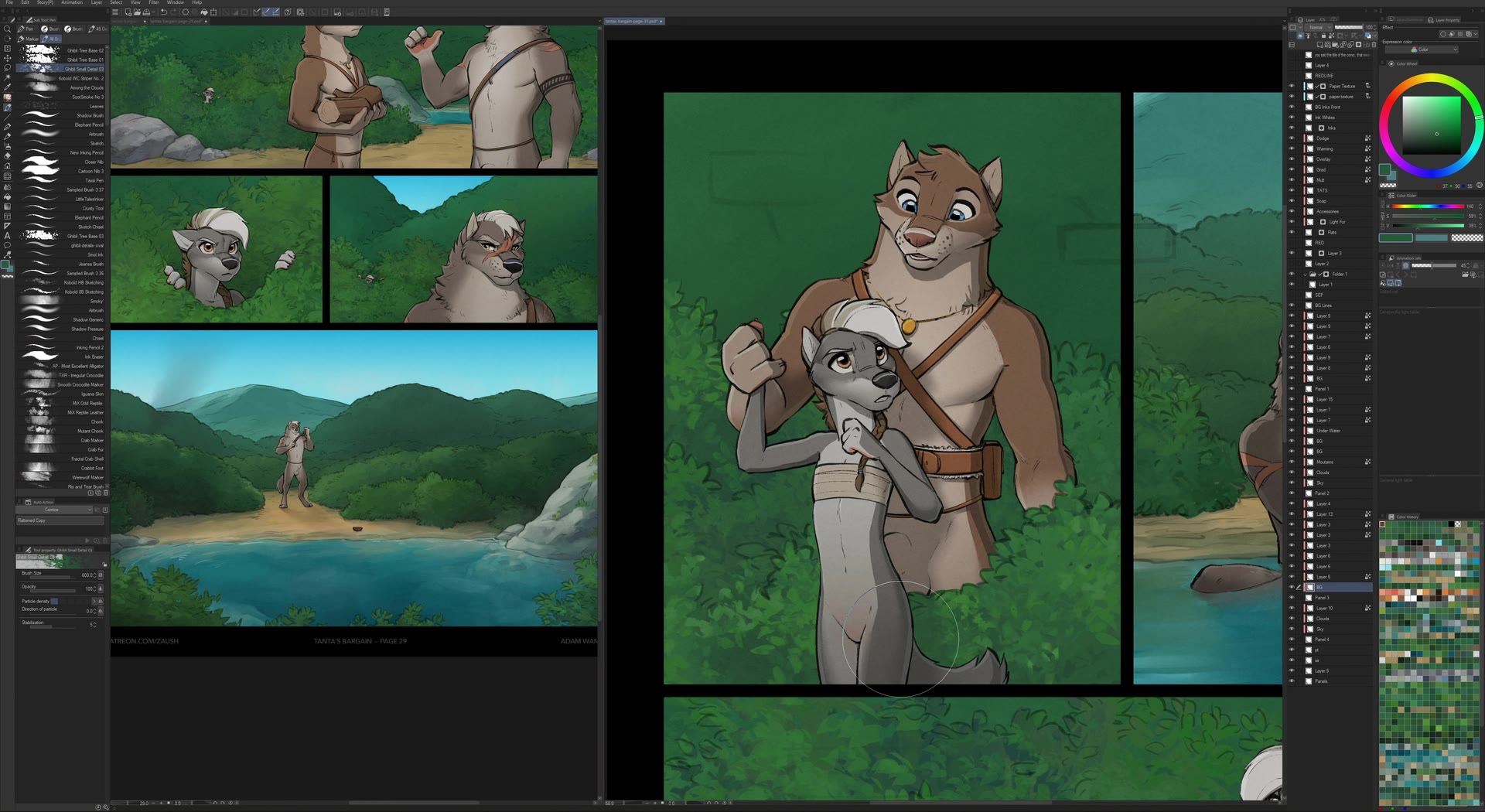Open the Edit menu
This screenshot has height=812, width=1485.
click(x=26, y=2)
